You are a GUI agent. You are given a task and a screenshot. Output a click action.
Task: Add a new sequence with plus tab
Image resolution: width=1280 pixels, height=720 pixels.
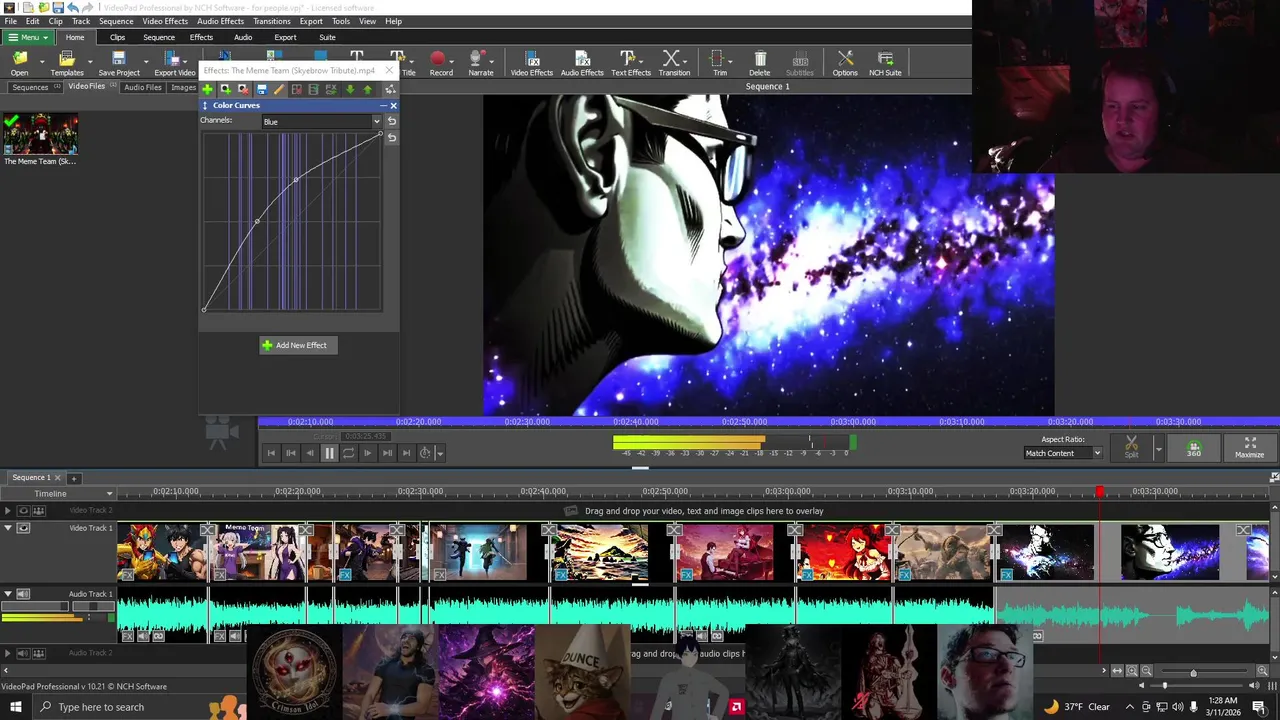point(74,478)
